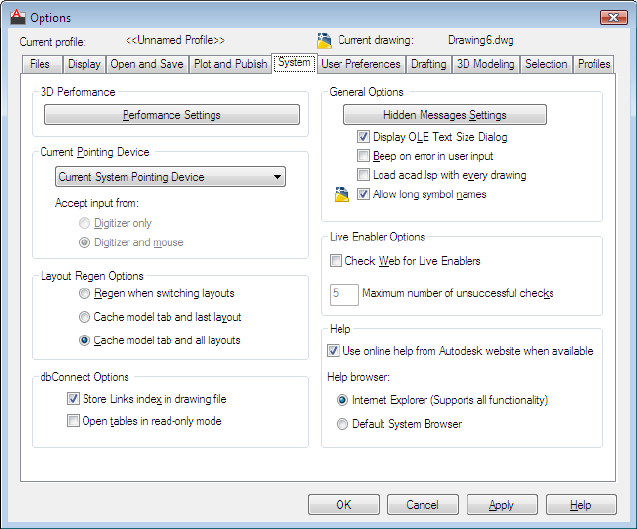Viewport: 637px width, 529px height.
Task: Click the maximum unsuccessful checks number field
Action: point(344,294)
